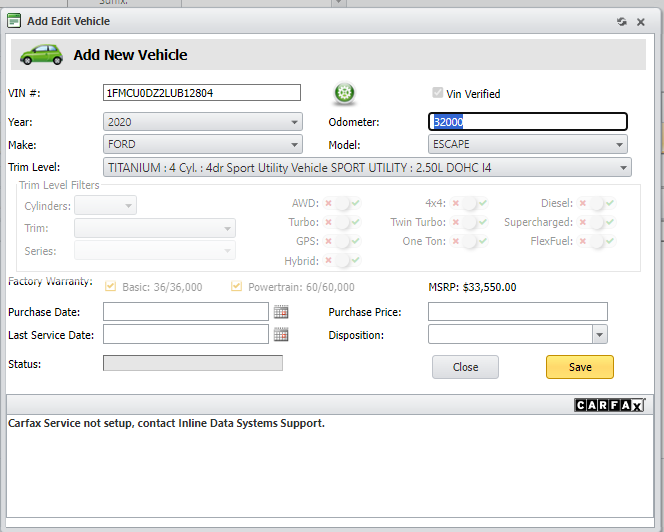
Task: Click the green VIN decode wheel icon
Action: point(344,93)
